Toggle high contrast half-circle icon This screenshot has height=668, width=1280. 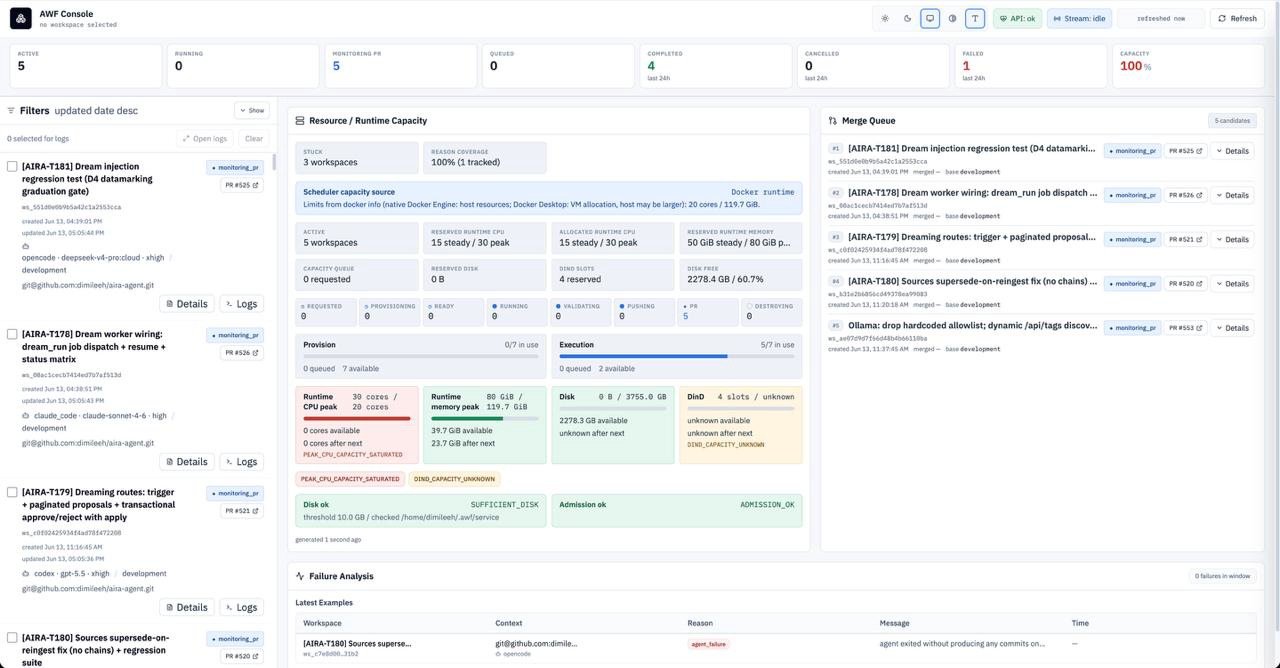click(x=952, y=18)
